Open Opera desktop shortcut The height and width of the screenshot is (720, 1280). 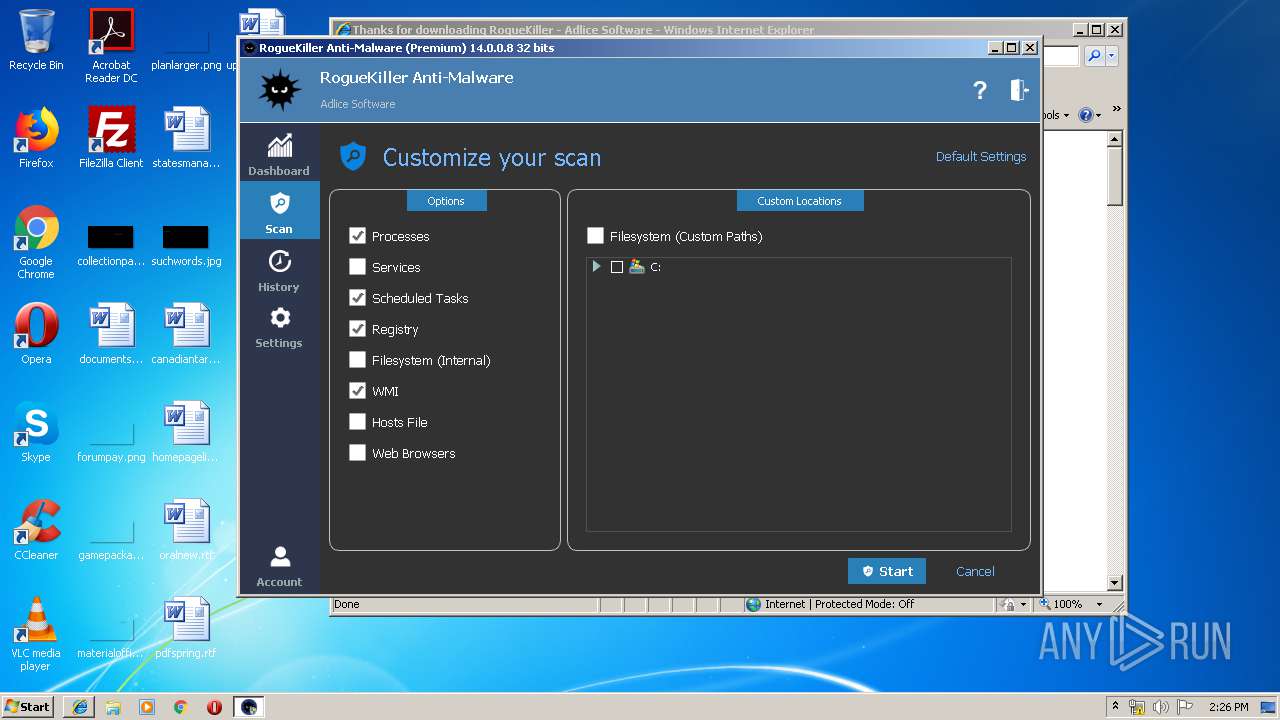click(x=36, y=334)
